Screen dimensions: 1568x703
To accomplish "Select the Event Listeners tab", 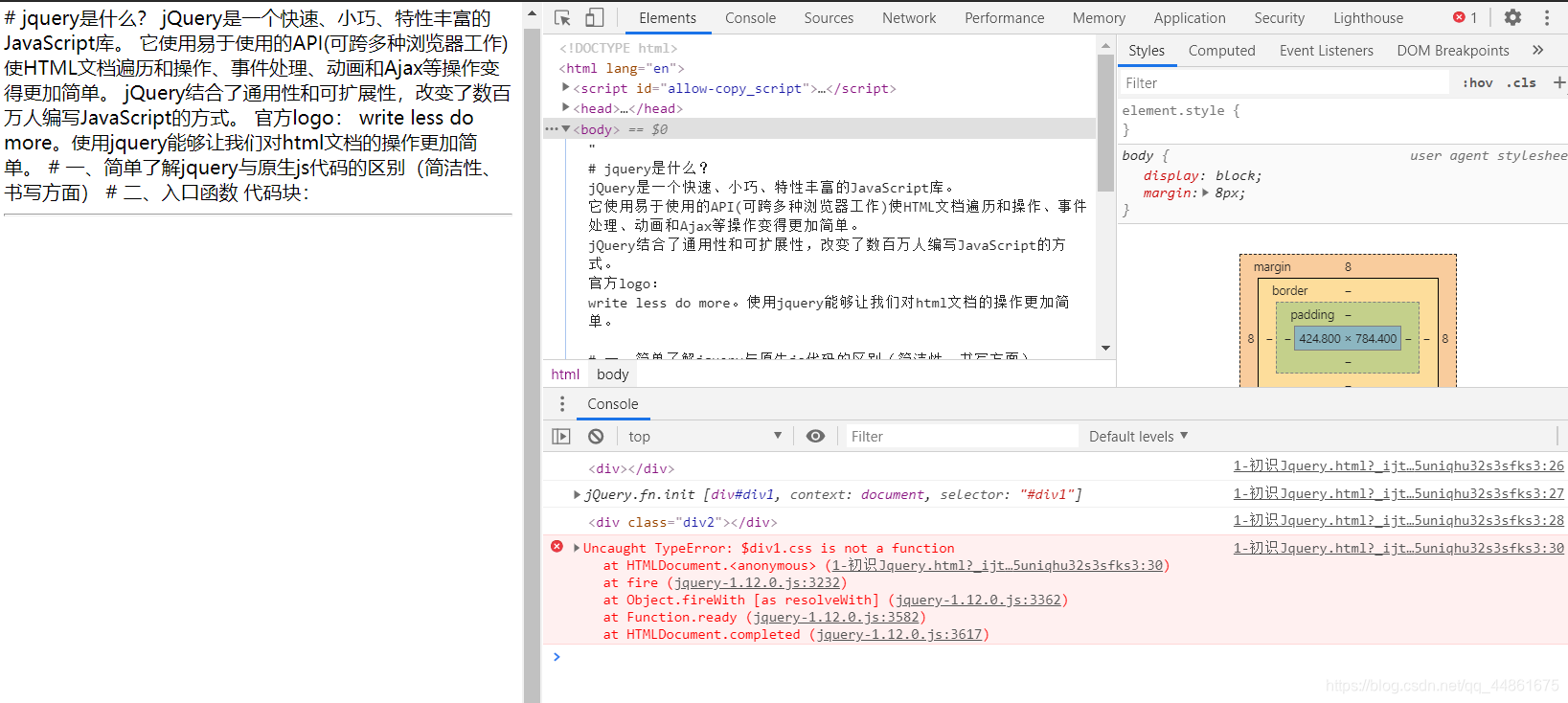I will (1327, 51).
